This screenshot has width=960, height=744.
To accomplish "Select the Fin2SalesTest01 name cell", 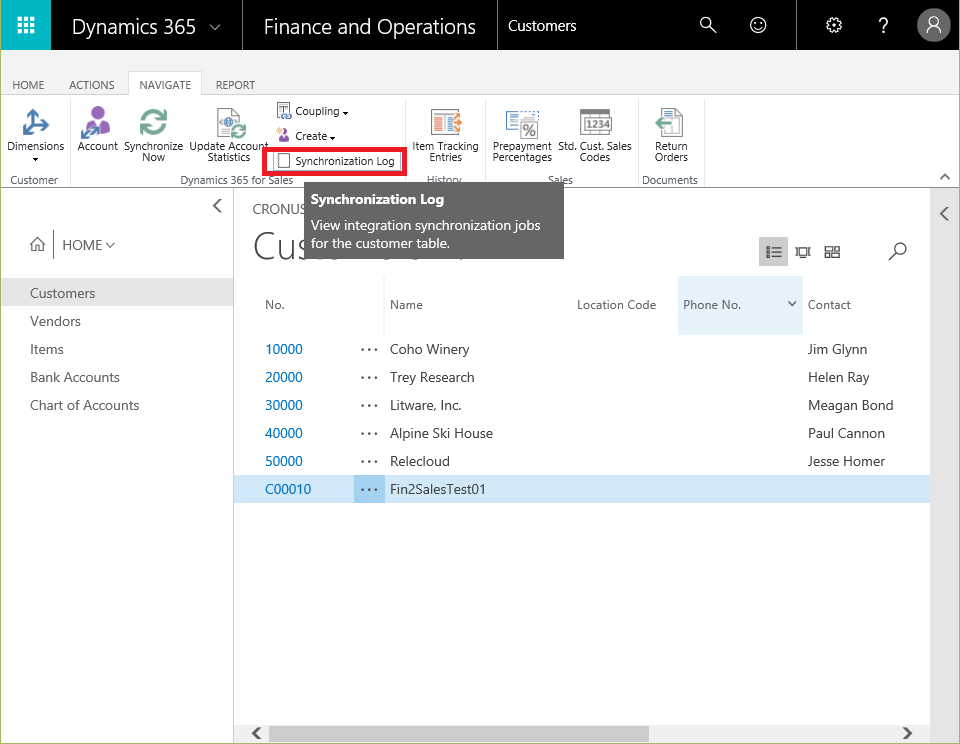I will click(438, 489).
